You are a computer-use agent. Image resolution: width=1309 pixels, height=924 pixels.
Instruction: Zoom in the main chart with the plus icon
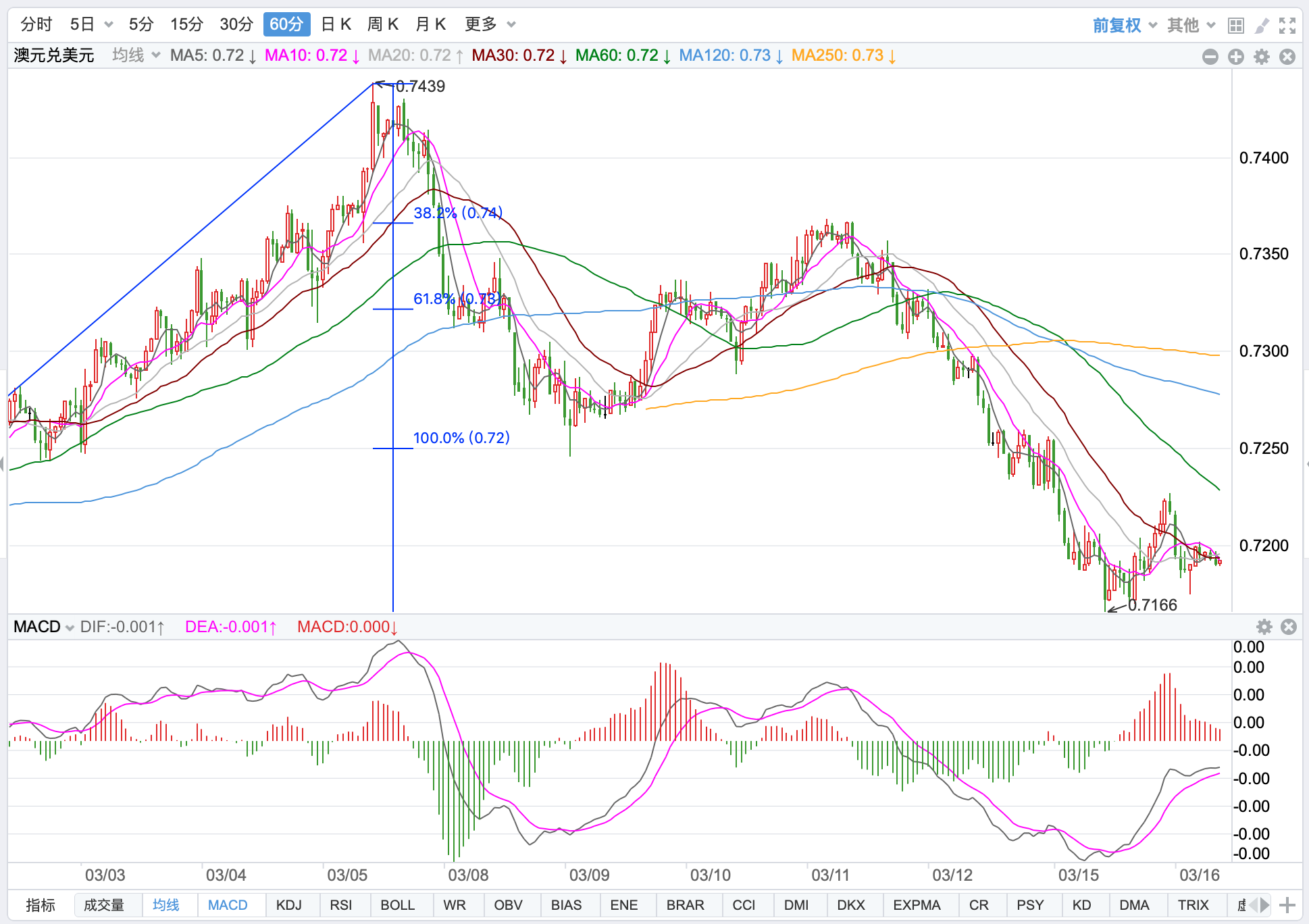coord(1236,57)
